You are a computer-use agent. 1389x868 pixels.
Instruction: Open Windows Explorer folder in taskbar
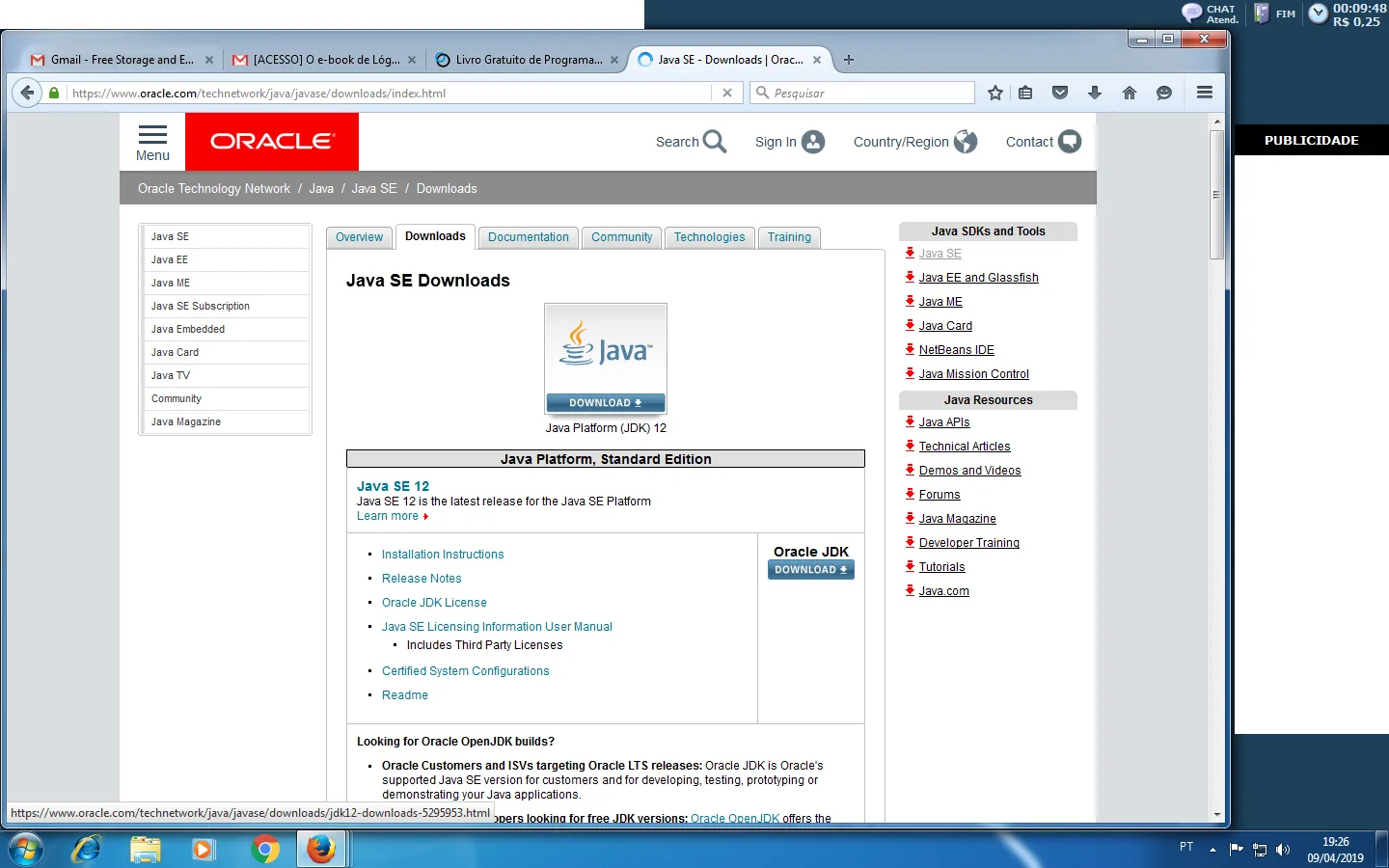coord(146,849)
